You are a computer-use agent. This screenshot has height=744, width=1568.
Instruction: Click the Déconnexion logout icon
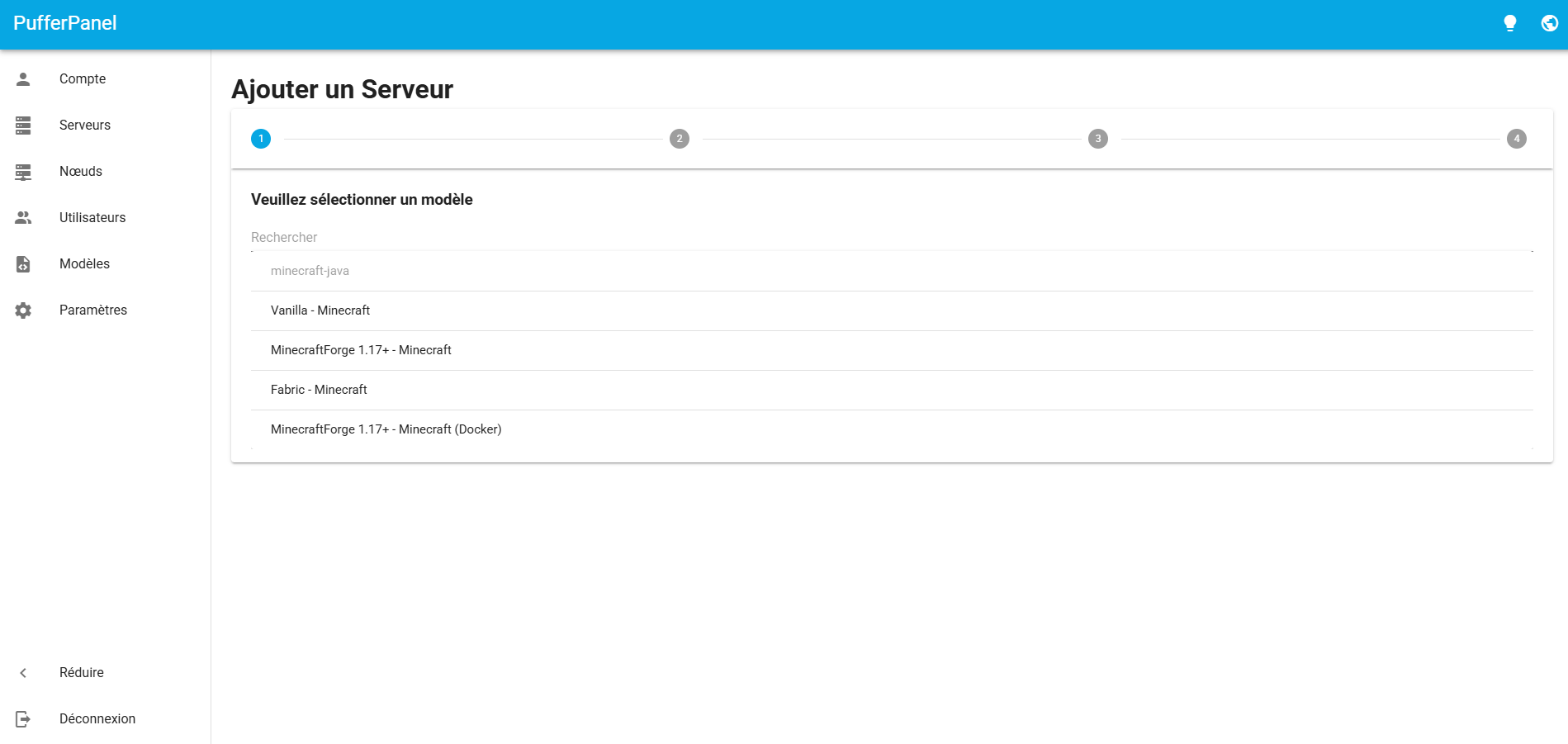coord(23,719)
